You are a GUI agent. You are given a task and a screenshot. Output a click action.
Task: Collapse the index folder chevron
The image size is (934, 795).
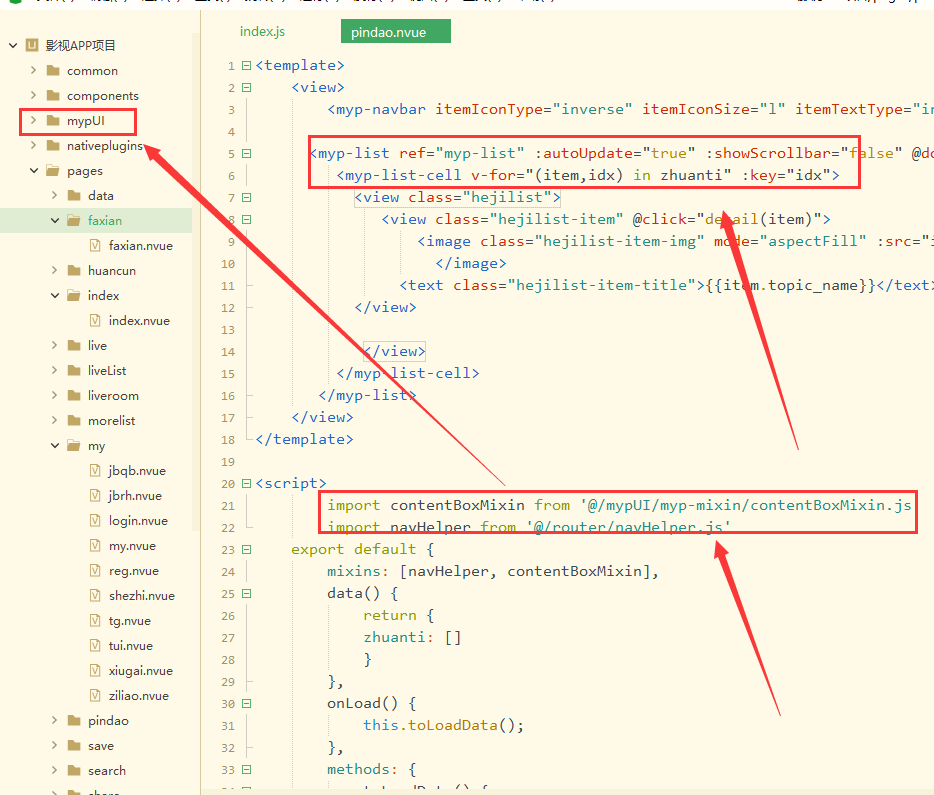[55, 296]
